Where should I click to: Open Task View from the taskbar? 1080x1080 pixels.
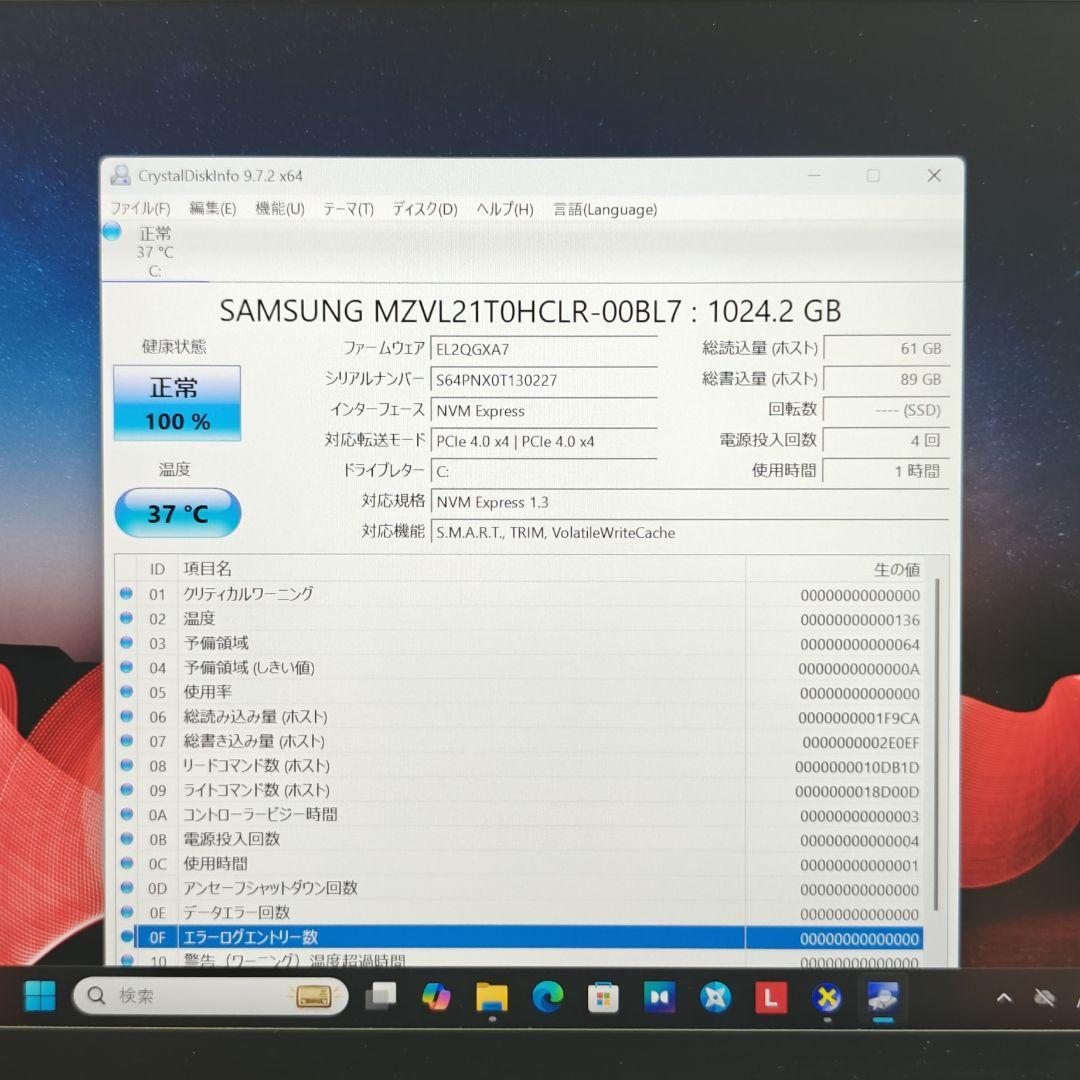click(380, 996)
